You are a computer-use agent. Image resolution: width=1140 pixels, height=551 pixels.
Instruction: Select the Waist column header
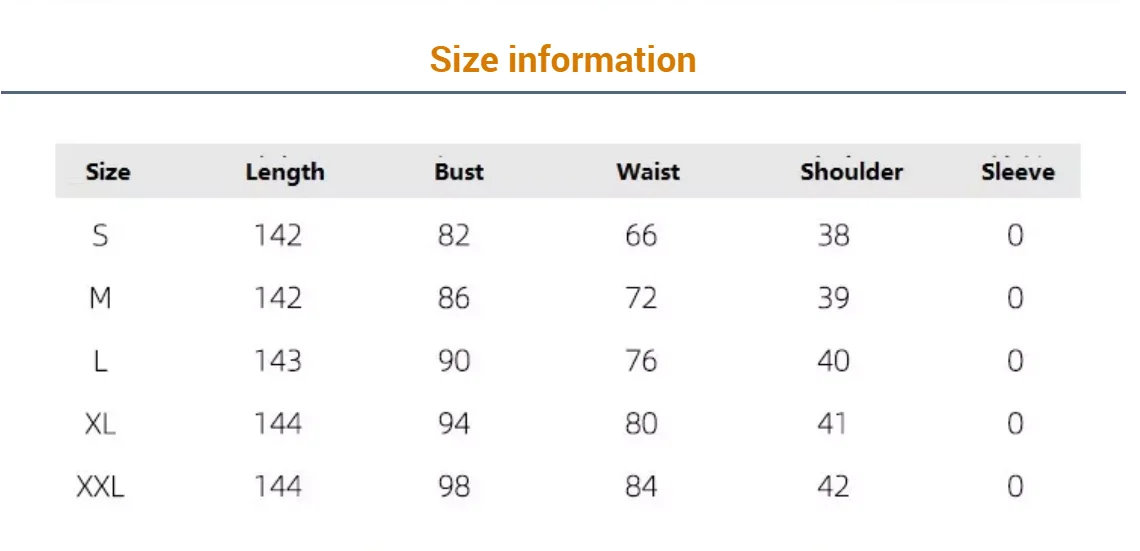click(x=648, y=172)
